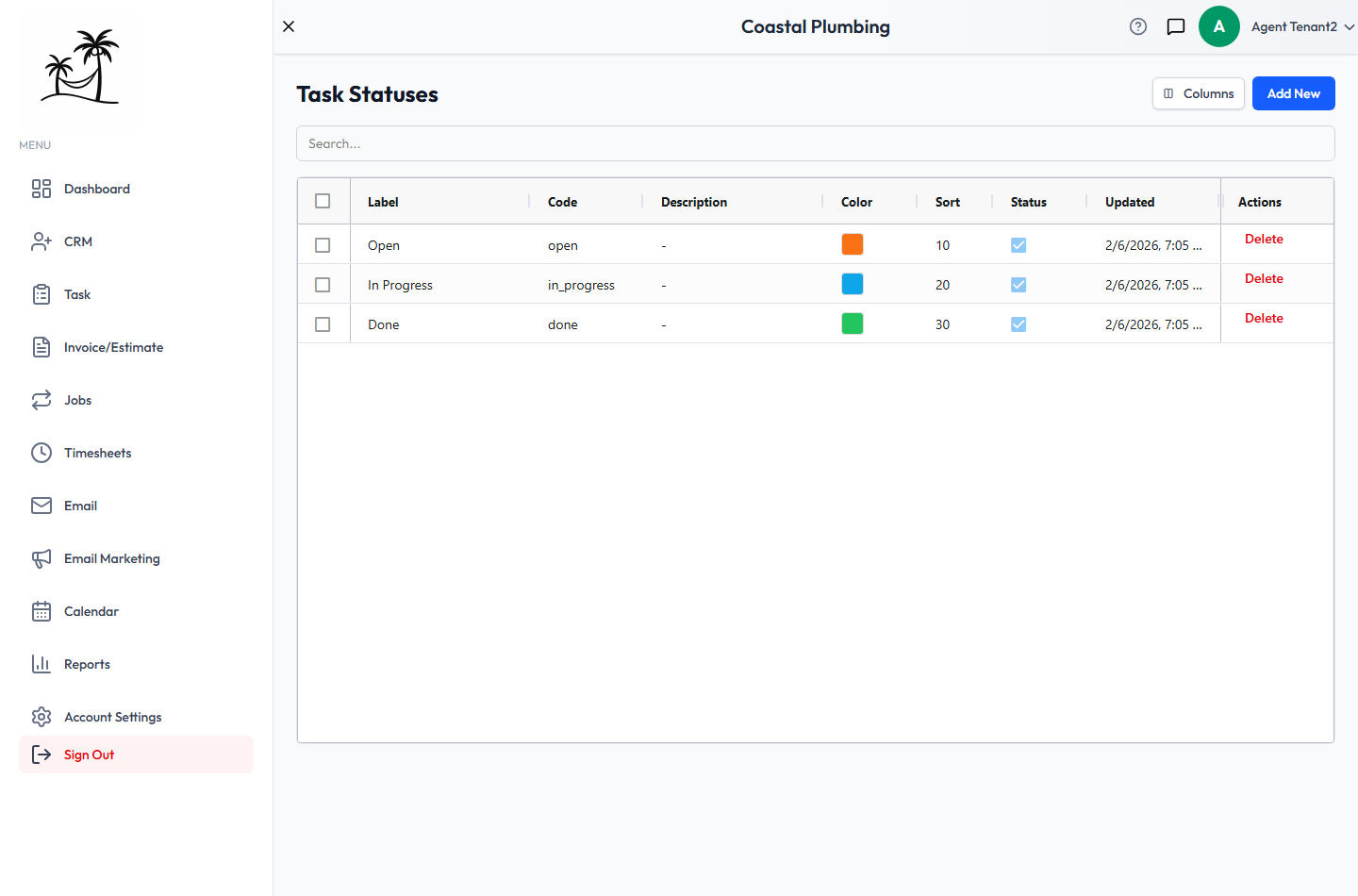Sort by the Label column header
The width and height of the screenshot is (1358, 896).
click(383, 202)
